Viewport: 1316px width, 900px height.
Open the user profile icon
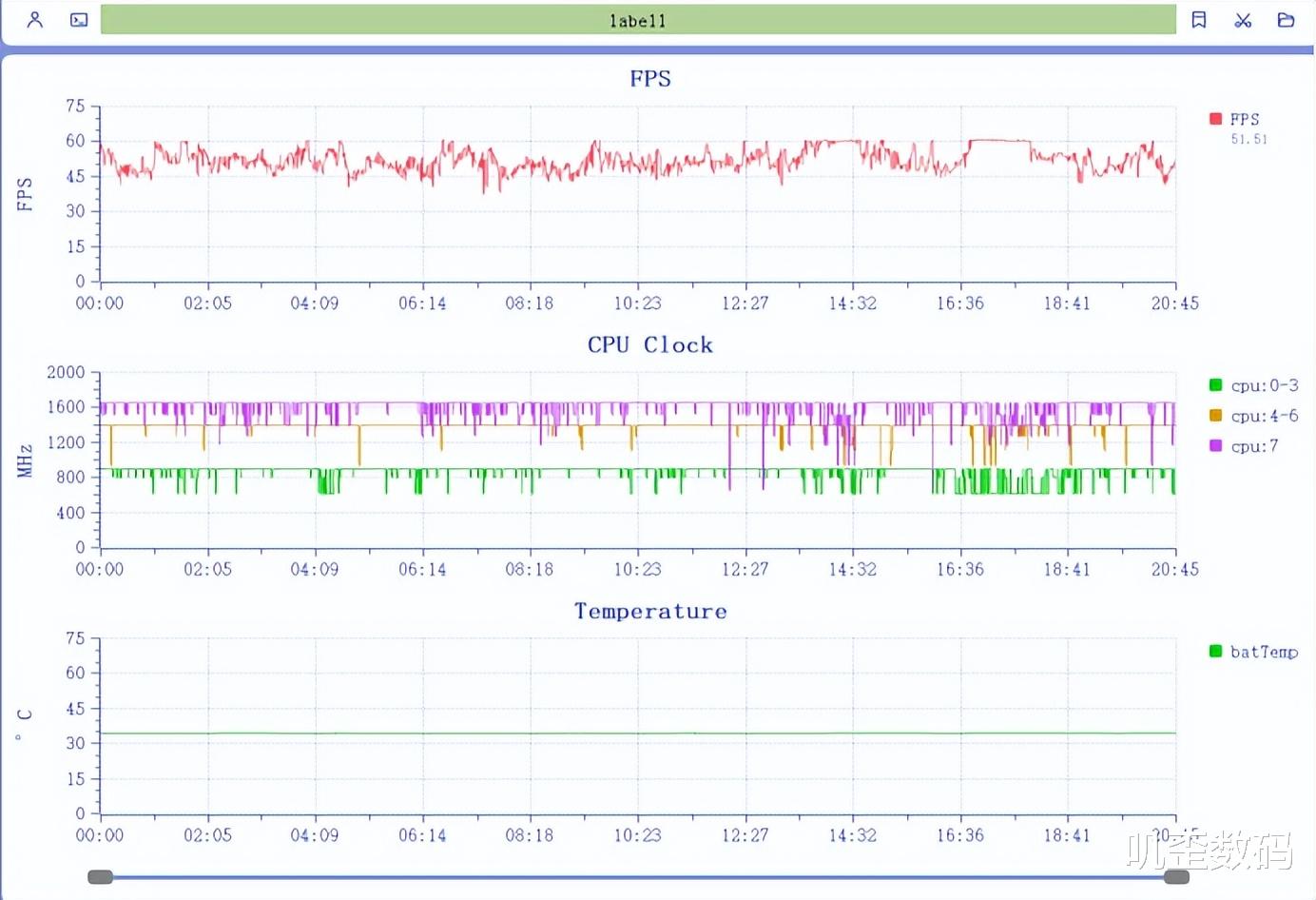coord(35,19)
